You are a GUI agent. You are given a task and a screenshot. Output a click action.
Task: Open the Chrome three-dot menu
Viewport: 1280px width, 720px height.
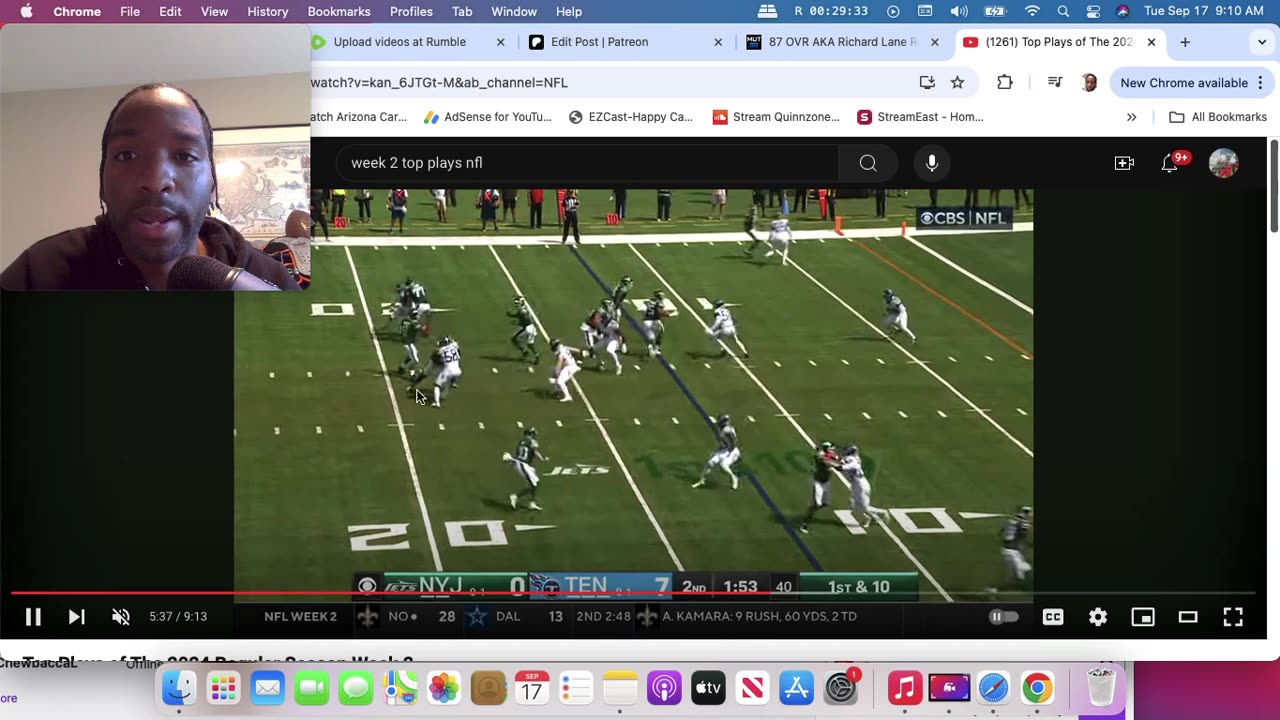coord(1260,83)
